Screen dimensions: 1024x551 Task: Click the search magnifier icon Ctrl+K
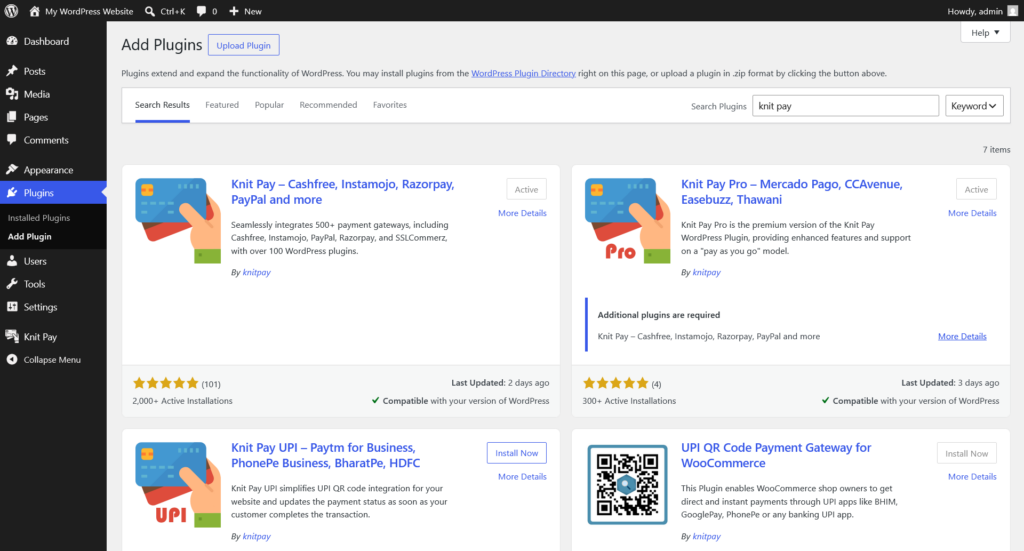150,11
